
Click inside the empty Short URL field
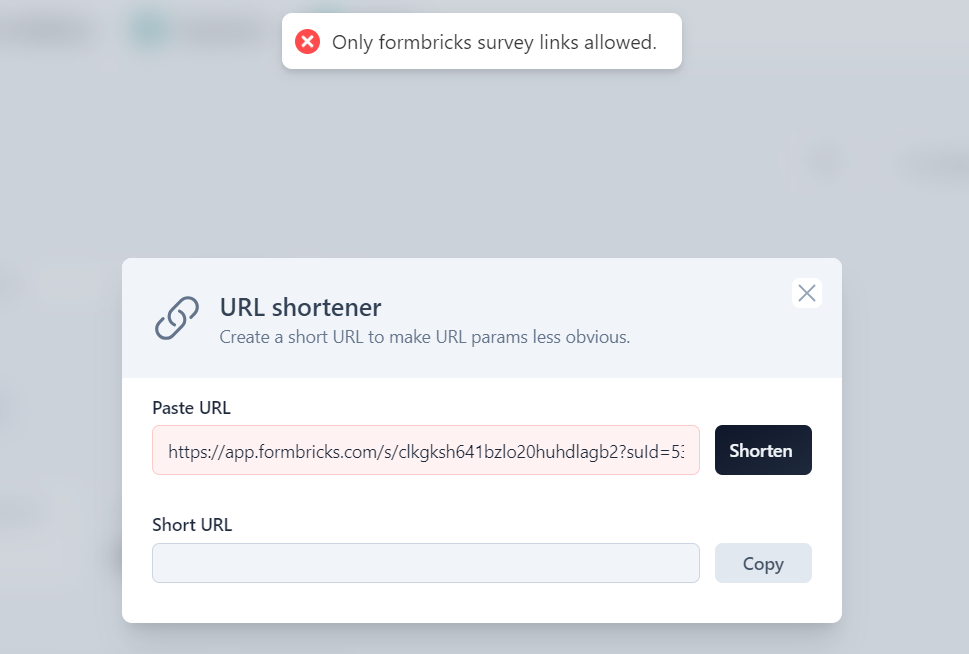tap(426, 563)
